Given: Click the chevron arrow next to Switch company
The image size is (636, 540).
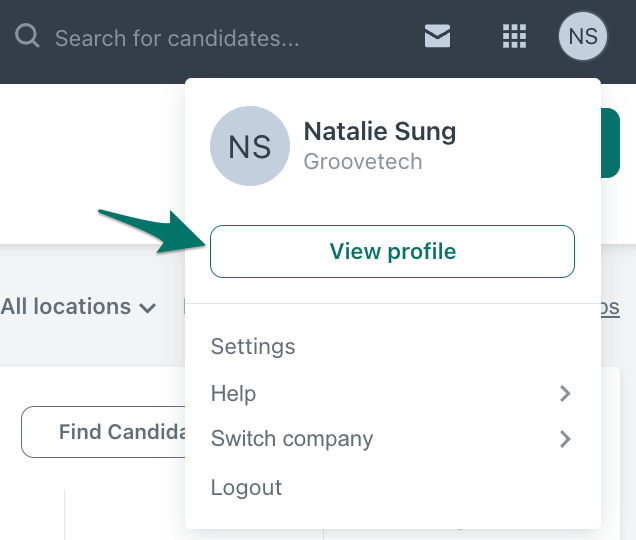Looking at the screenshot, I should coord(565,439).
